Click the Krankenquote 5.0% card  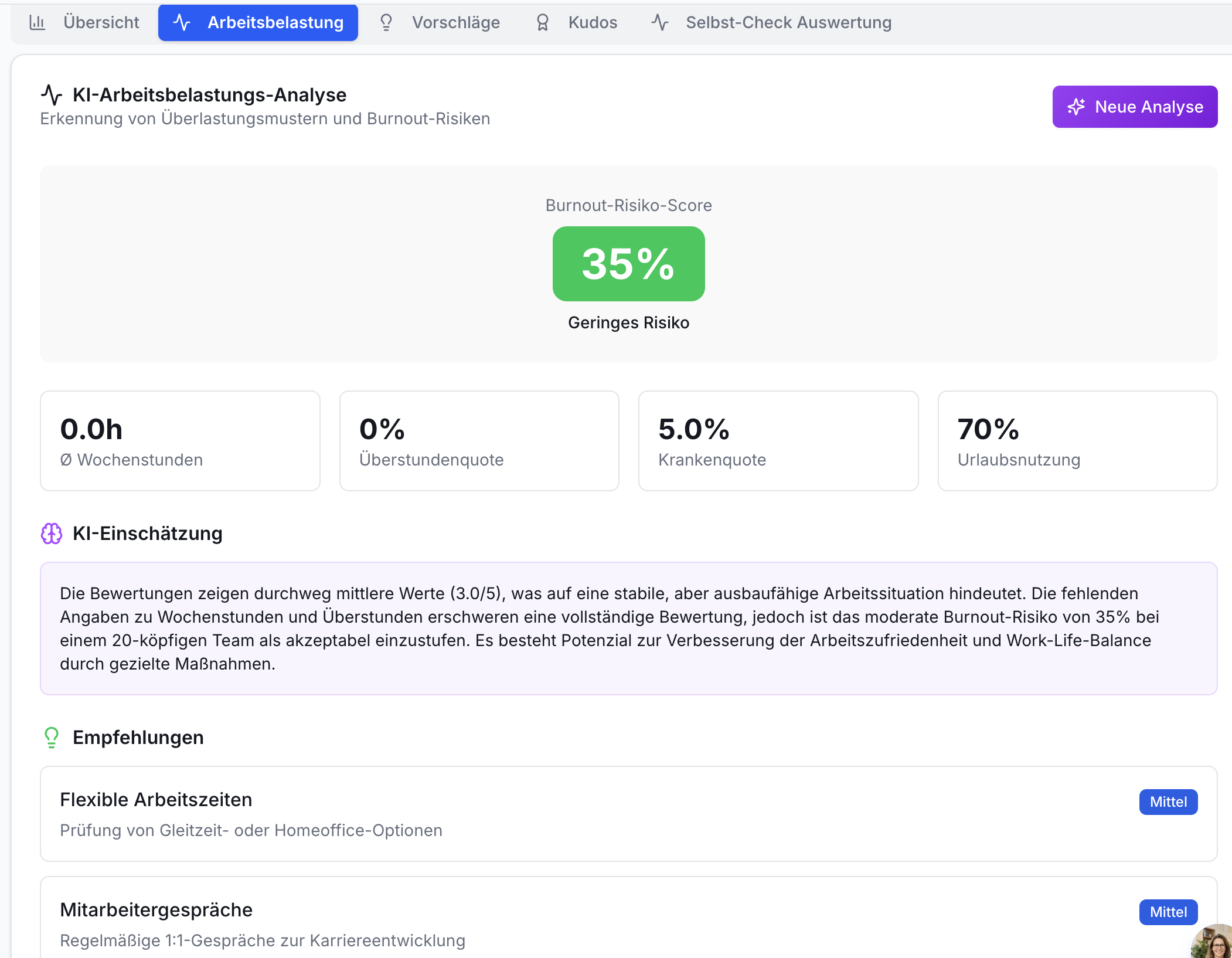(778, 441)
